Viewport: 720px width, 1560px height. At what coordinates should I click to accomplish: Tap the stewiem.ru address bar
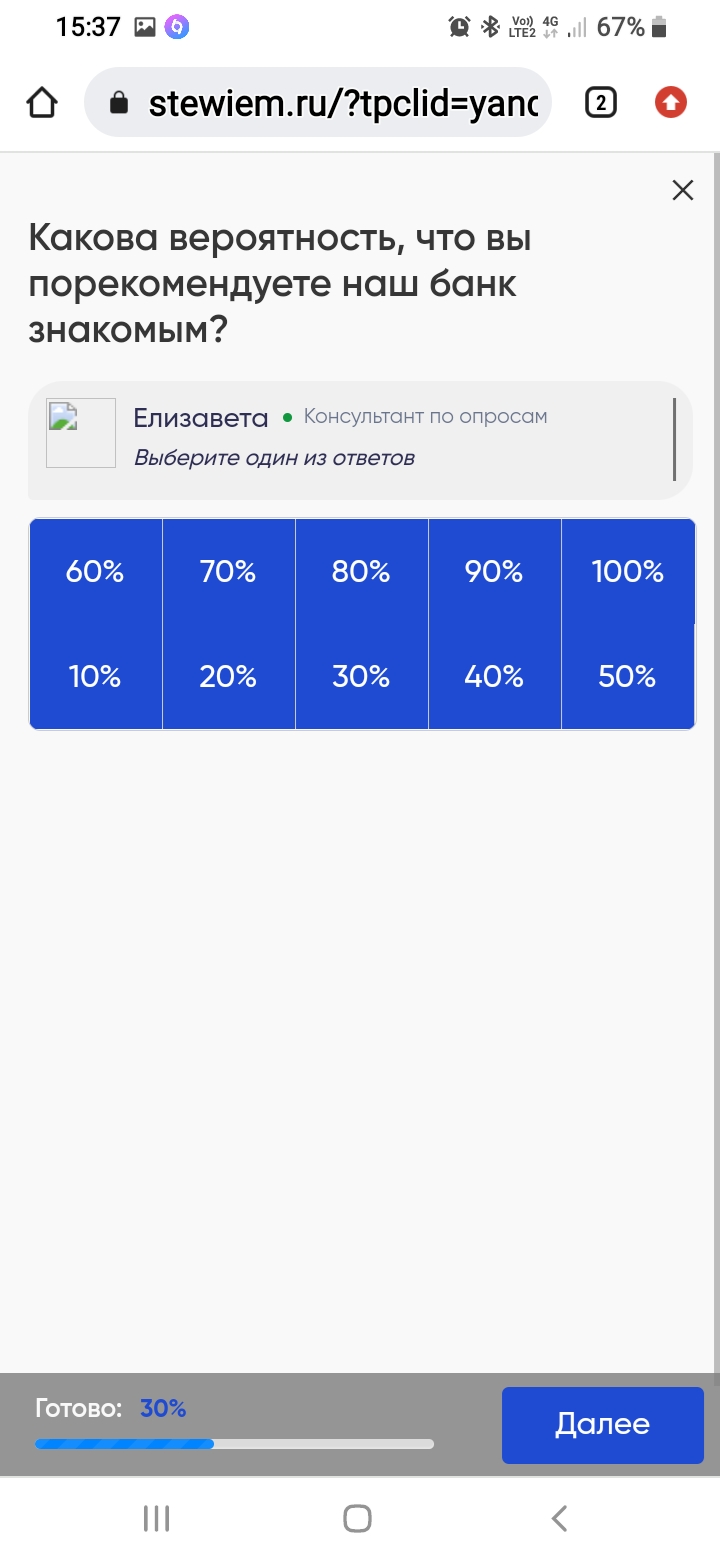(318, 102)
